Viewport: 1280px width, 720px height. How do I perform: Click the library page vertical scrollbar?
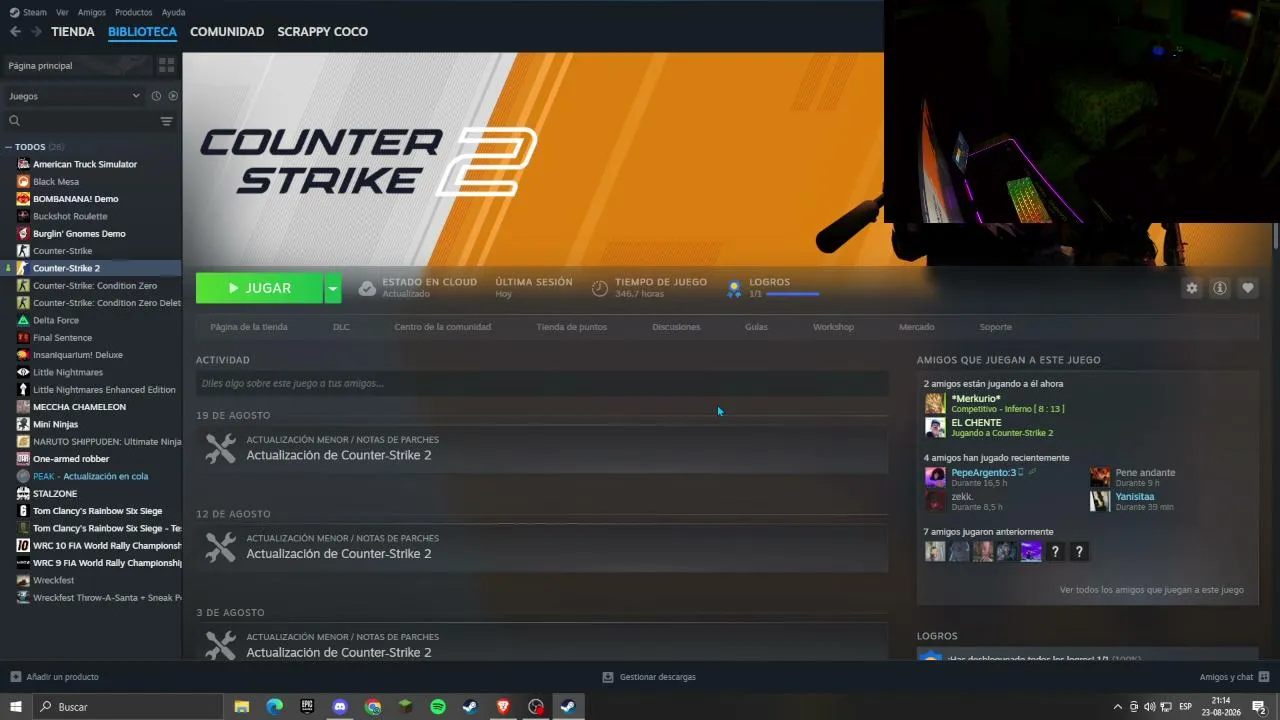tap(1276, 236)
